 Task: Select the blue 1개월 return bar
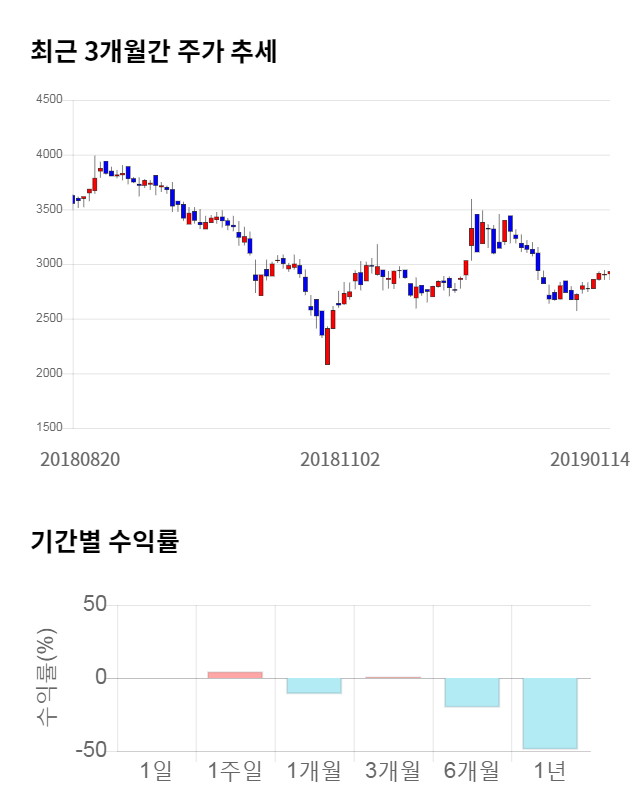pyautogui.click(x=314, y=685)
